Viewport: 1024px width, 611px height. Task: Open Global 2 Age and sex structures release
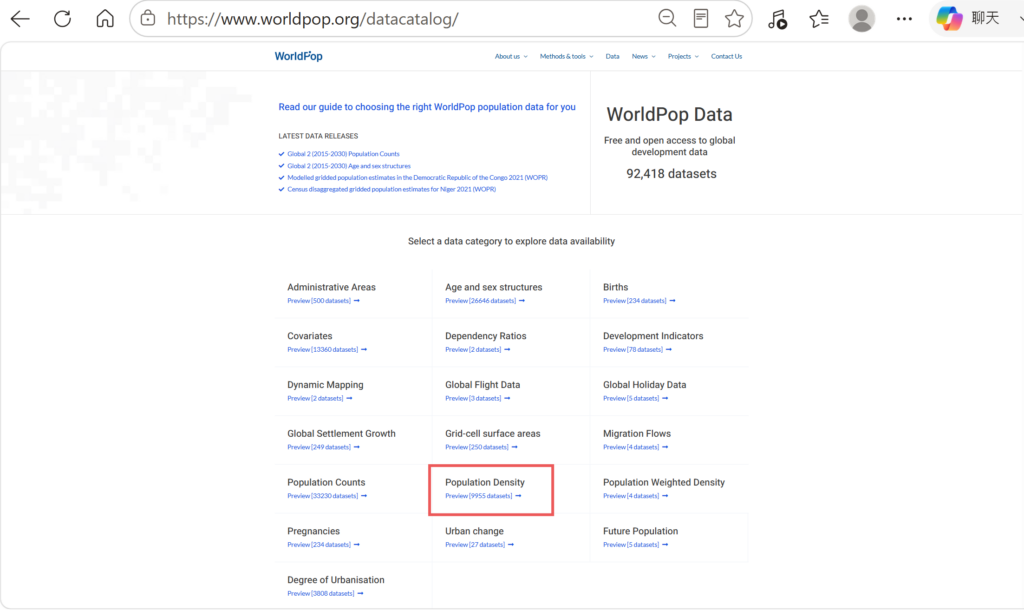click(349, 166)
